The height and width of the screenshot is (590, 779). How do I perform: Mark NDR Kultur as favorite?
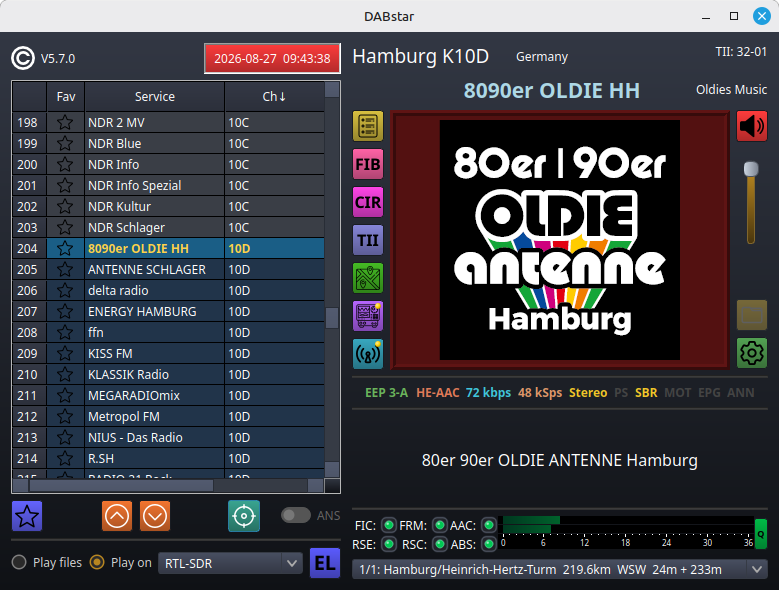point(65,207)
